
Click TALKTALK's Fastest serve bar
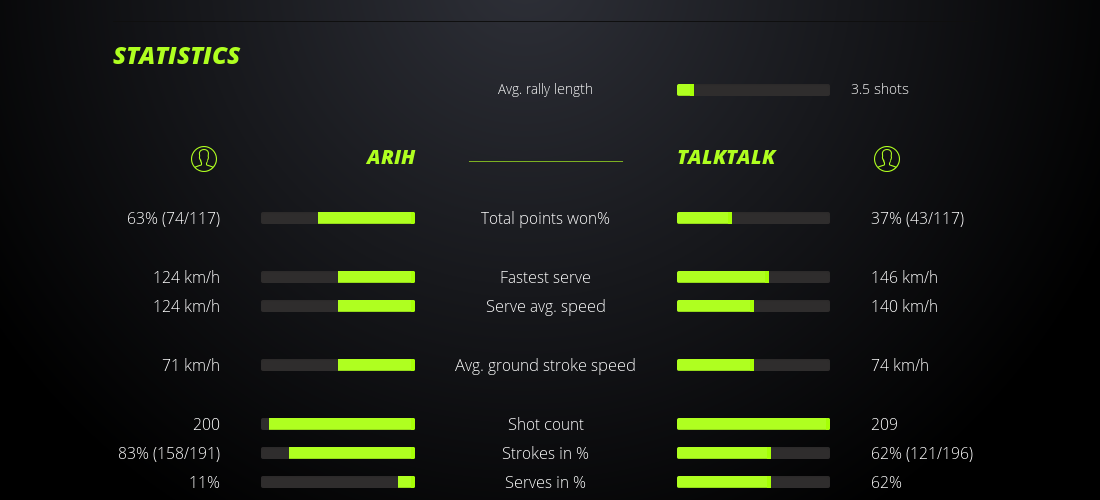click(753, 277)
